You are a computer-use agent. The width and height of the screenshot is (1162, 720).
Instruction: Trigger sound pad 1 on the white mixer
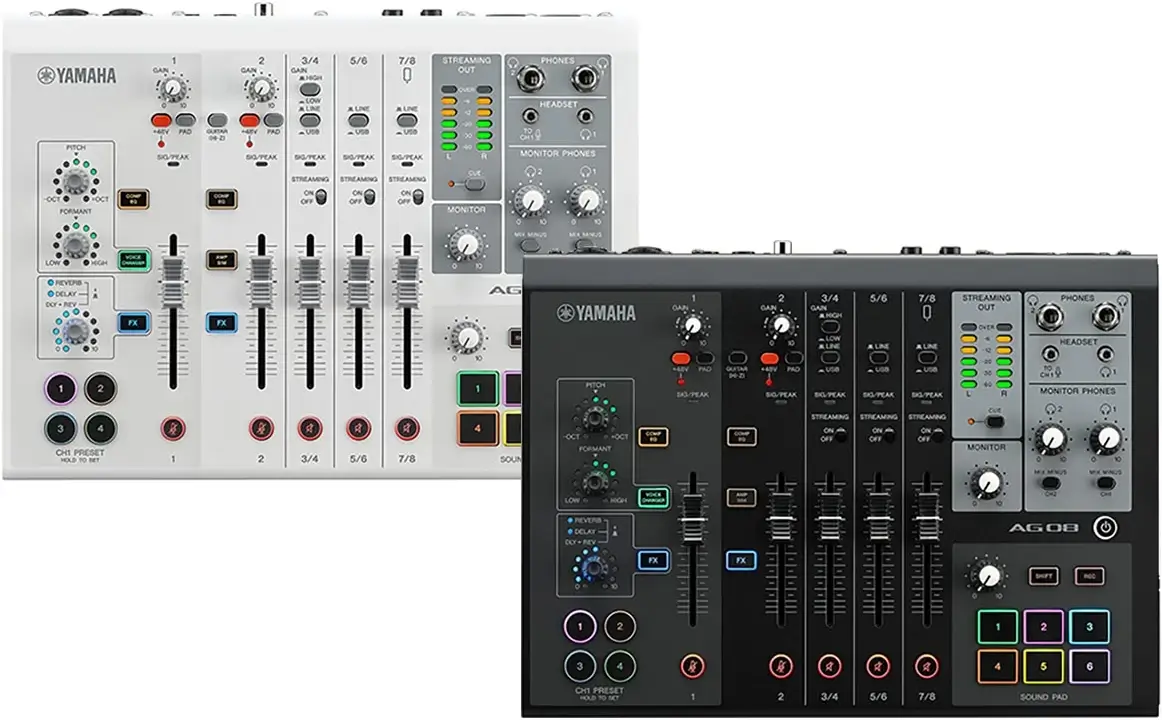pos(477,388)
